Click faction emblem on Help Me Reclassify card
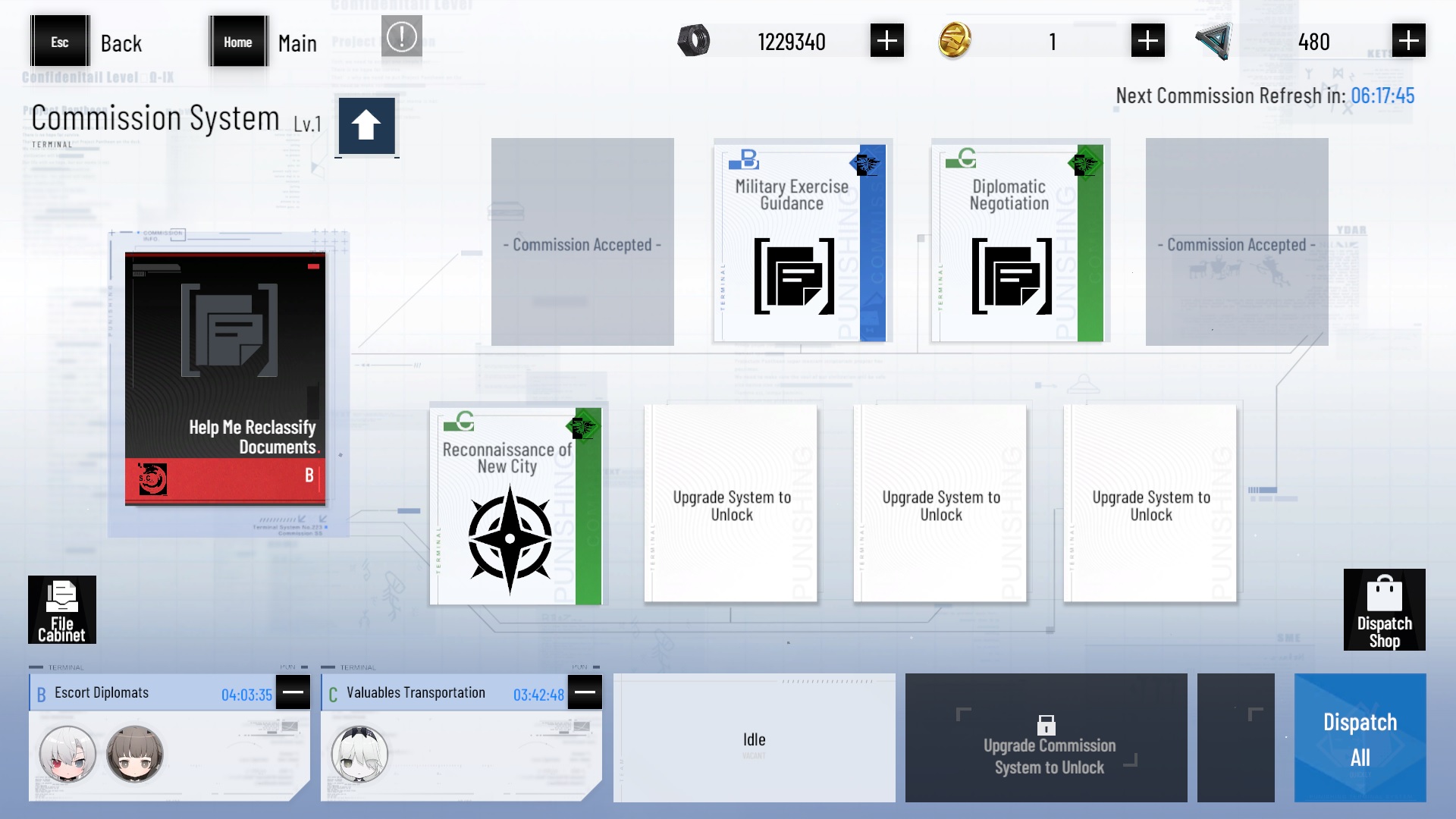This screenshot has height=819, width=1456. click(x=152, y=479)
